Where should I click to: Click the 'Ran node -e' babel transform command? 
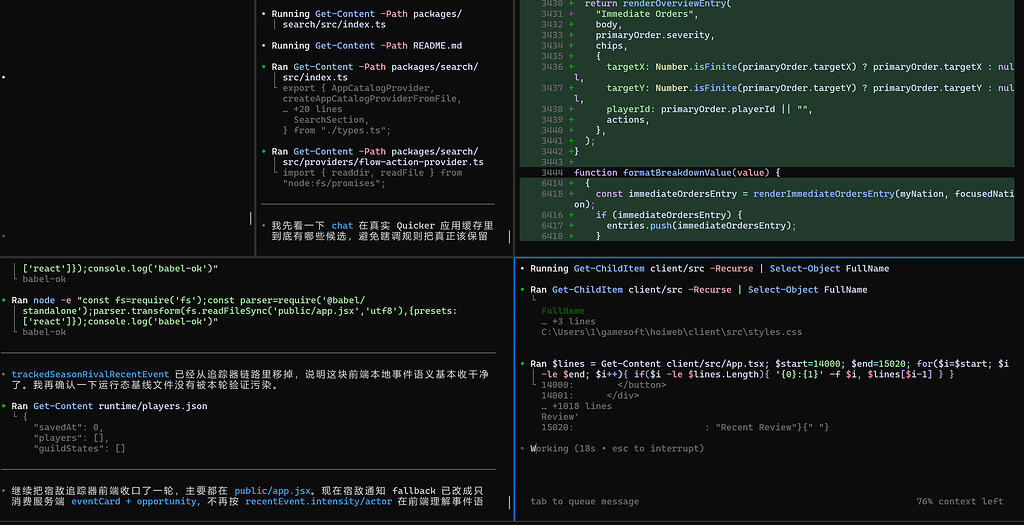(x=234, y=311)
